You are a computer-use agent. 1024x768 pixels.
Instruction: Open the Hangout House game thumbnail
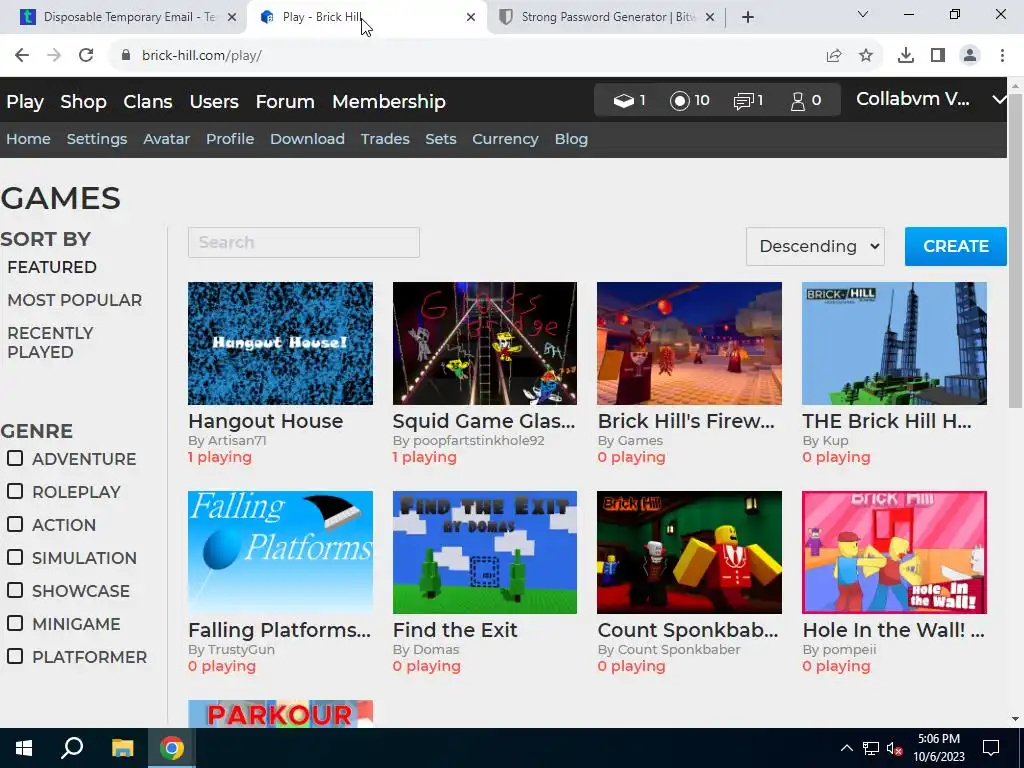tap(280, 344)
